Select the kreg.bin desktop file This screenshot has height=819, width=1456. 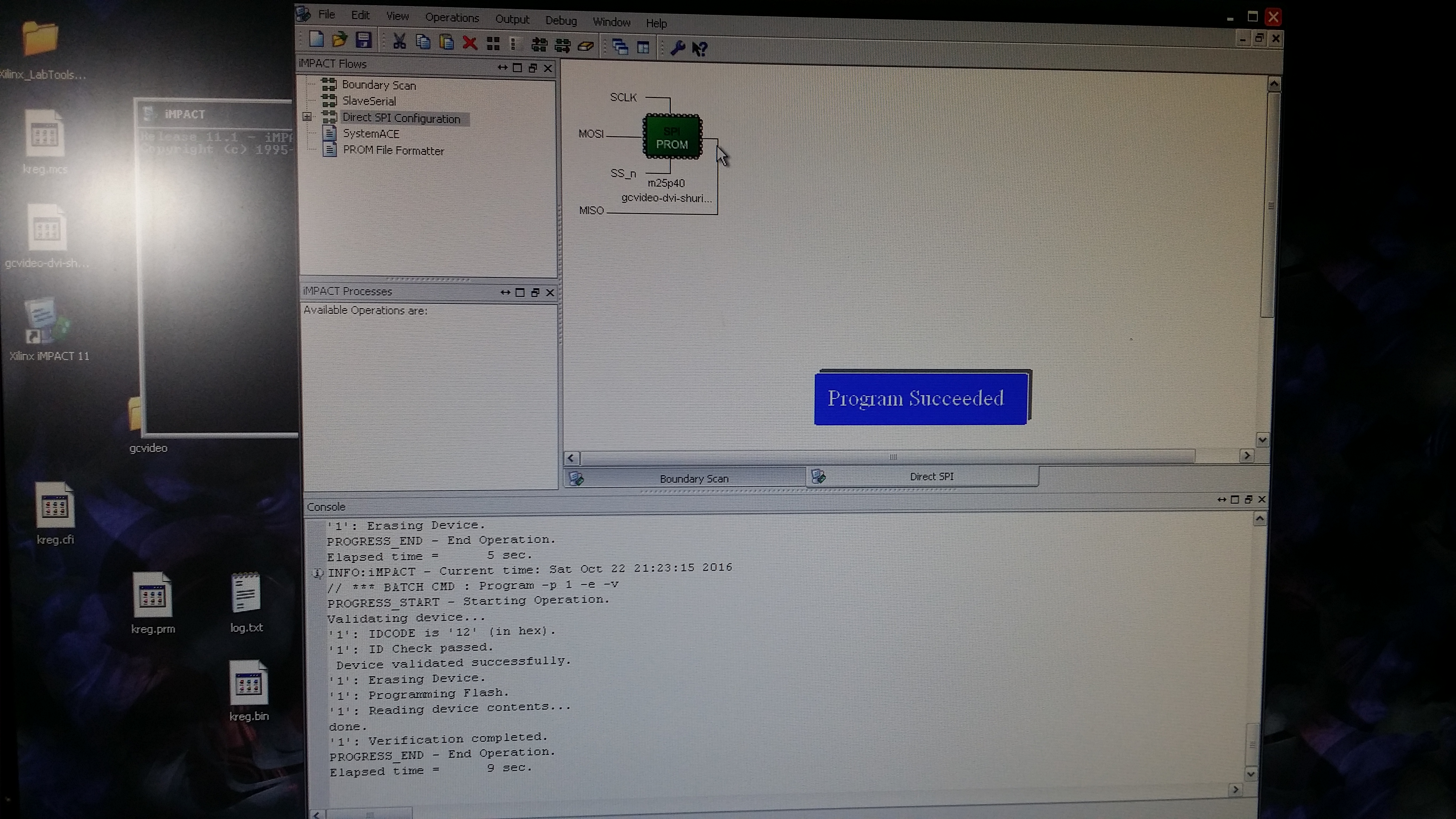249,691
